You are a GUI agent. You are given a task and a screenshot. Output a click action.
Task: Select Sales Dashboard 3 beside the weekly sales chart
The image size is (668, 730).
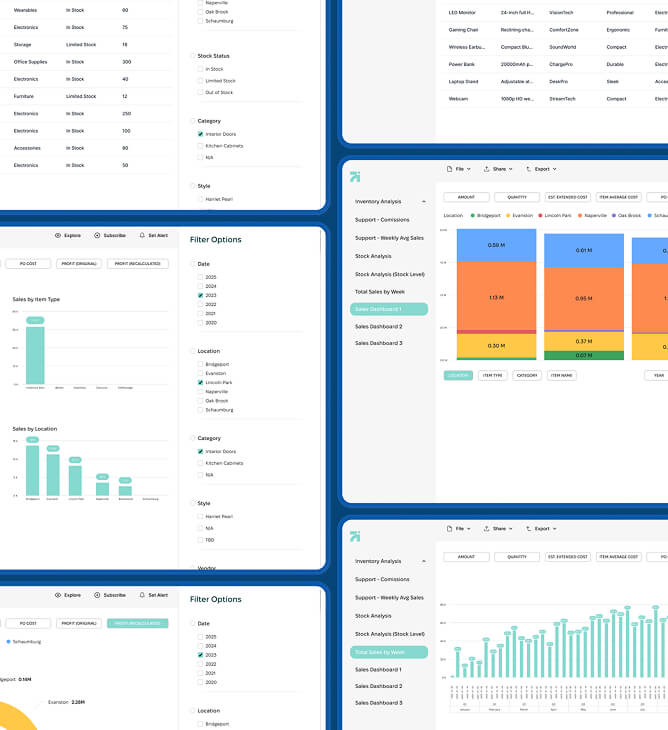point(379,703)
